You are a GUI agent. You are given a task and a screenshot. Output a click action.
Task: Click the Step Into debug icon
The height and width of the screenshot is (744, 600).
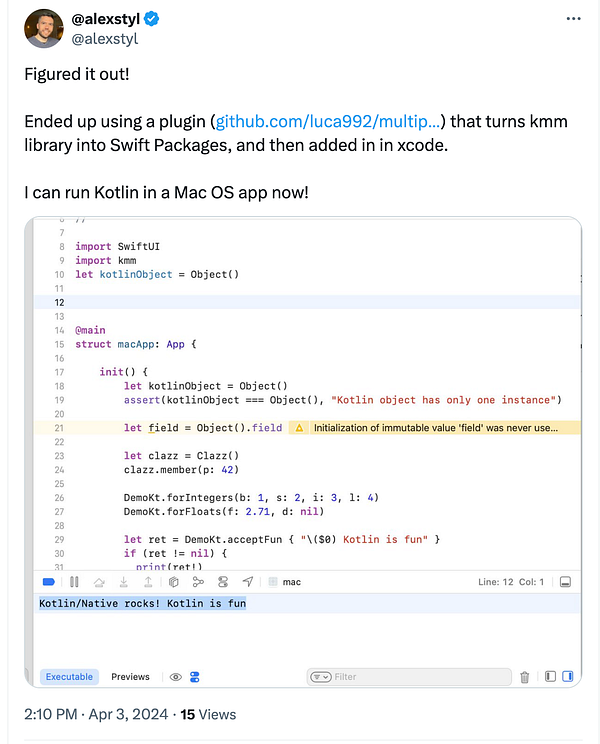(x=124, y=582)
